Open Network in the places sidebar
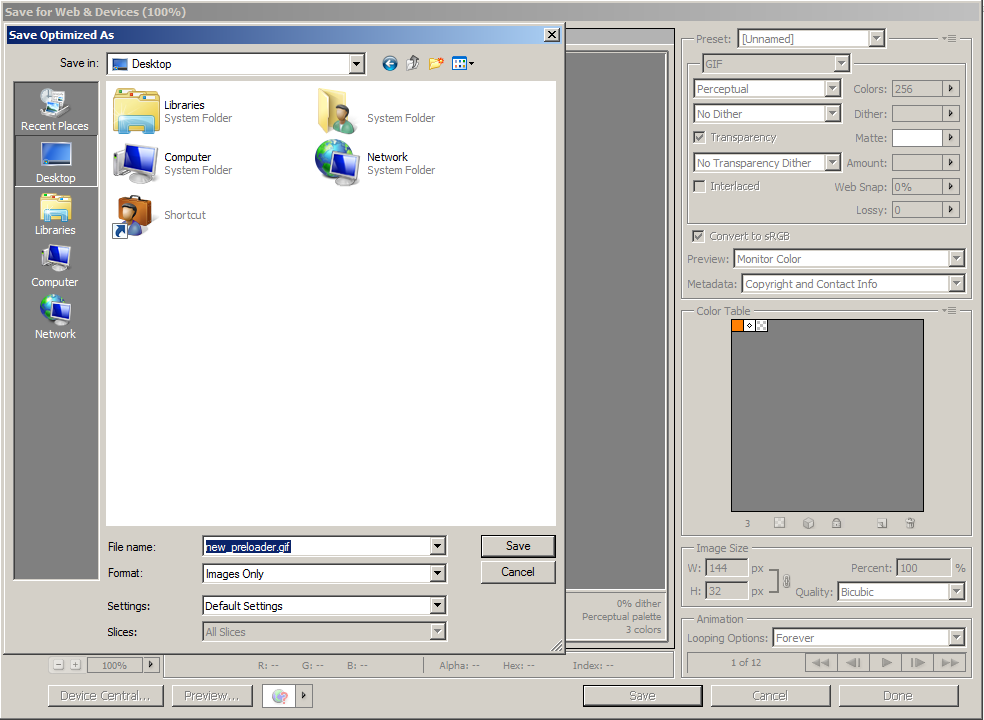Screen dimensions: 984x720 point(55,318)
